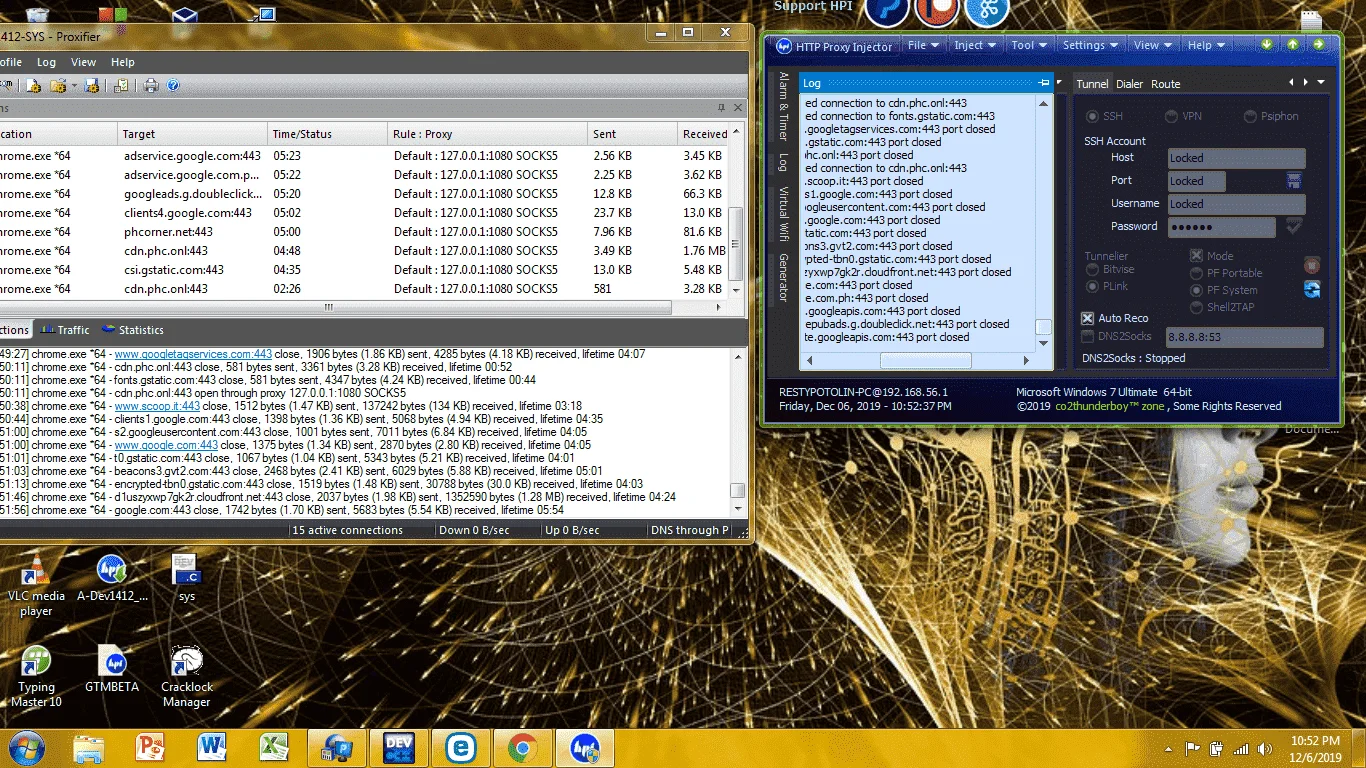Screen dimensions: 1366x768
Task: Click the floppy save icon beside Port field
Action: [x=1294, y=181]
